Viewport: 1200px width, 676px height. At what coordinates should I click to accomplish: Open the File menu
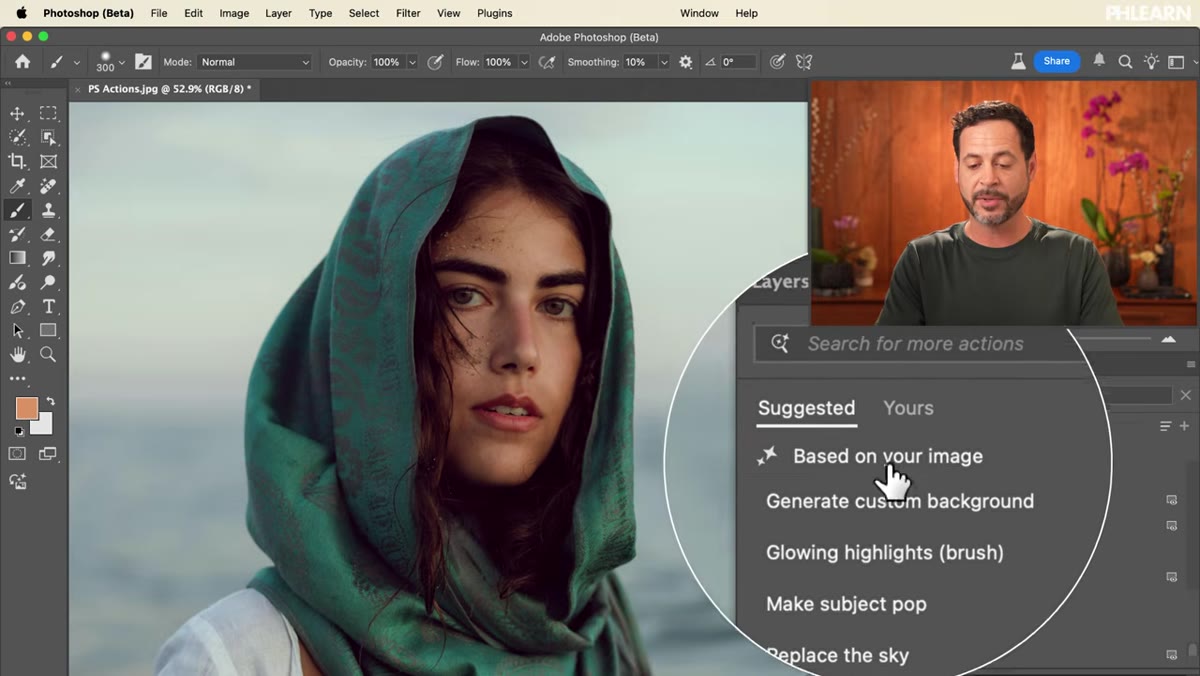pos(159,13)
